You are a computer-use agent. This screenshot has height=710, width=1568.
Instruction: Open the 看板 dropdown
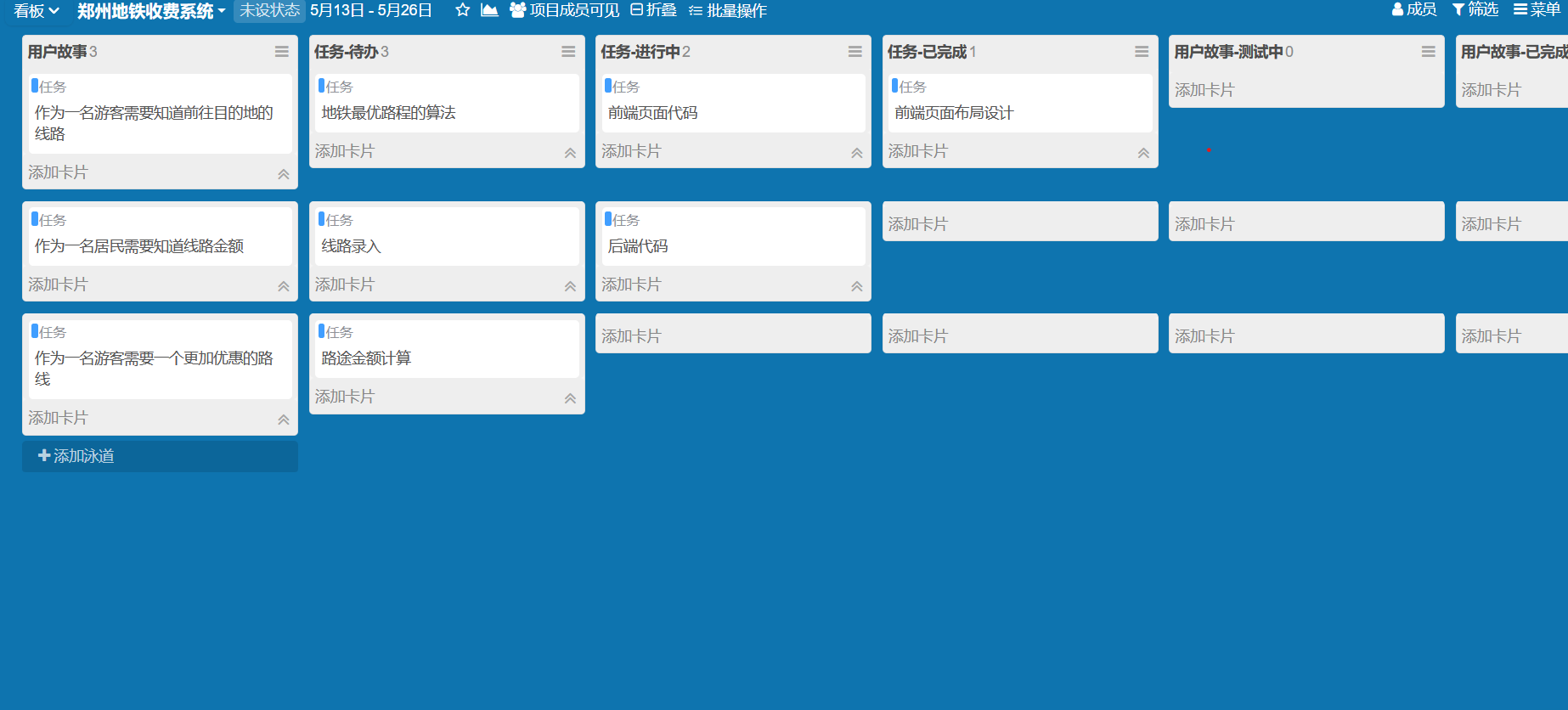point(36,11)
